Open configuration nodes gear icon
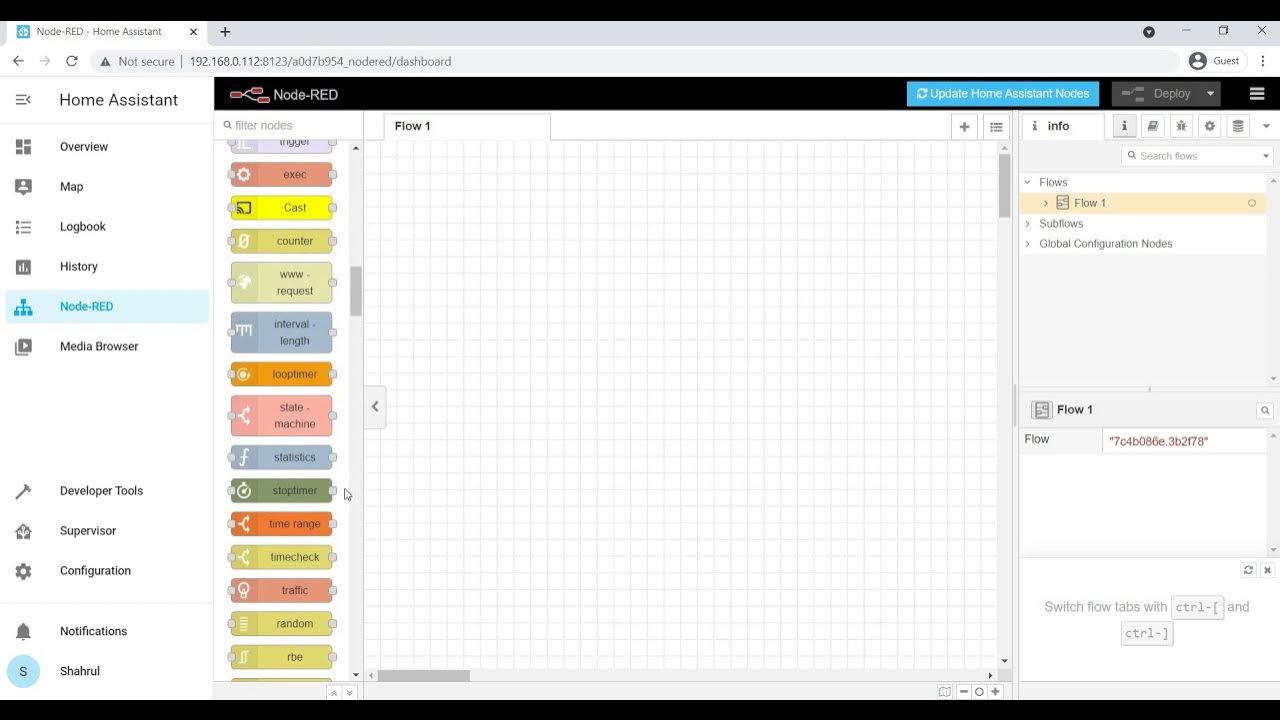This screenshot has height=720, width=1280. pos(1210,126)
